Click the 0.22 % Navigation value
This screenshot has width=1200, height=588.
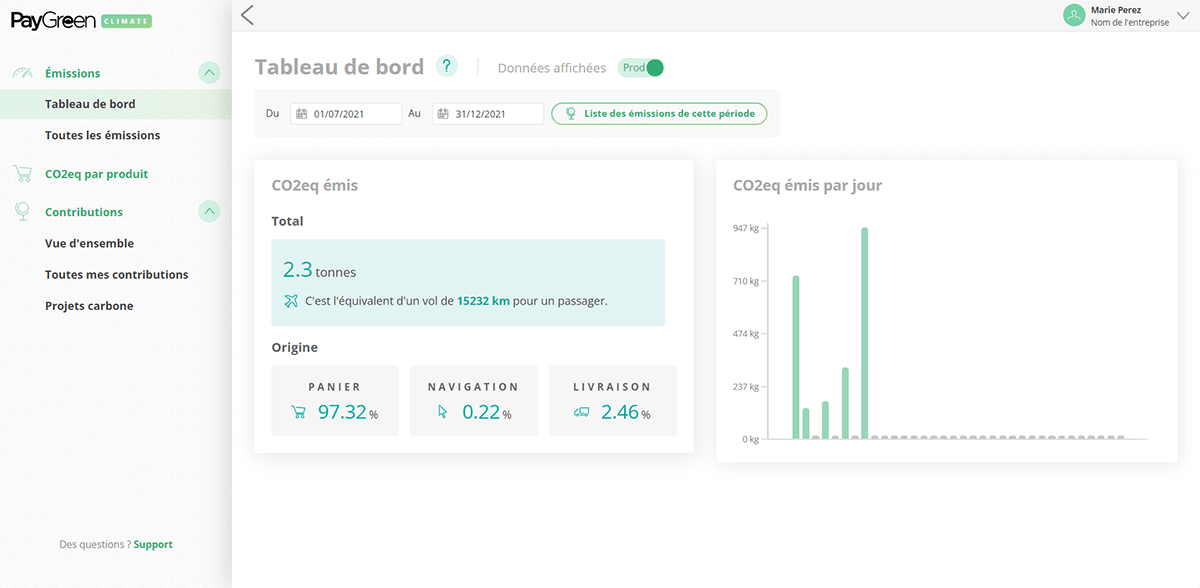pos(487,412)
